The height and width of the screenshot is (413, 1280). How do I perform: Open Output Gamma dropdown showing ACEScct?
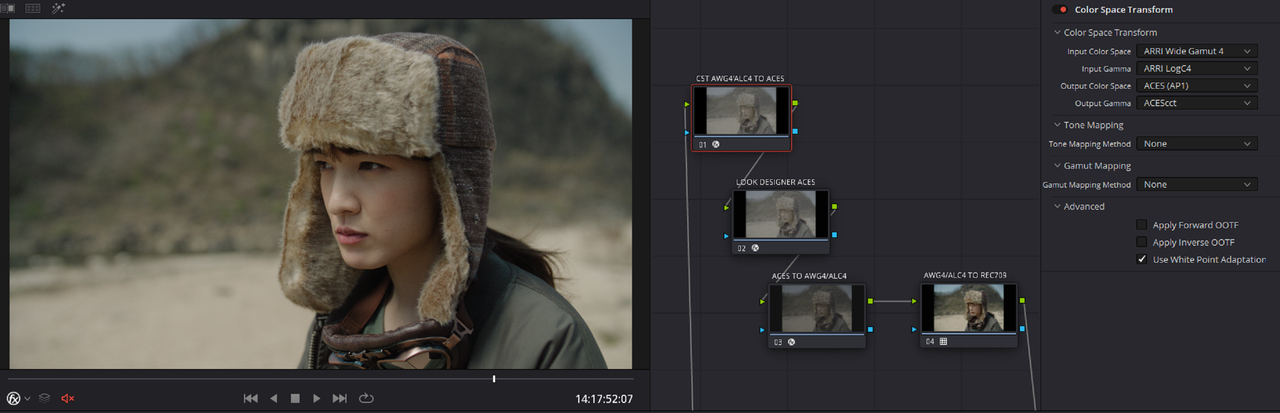(1196, 103)
